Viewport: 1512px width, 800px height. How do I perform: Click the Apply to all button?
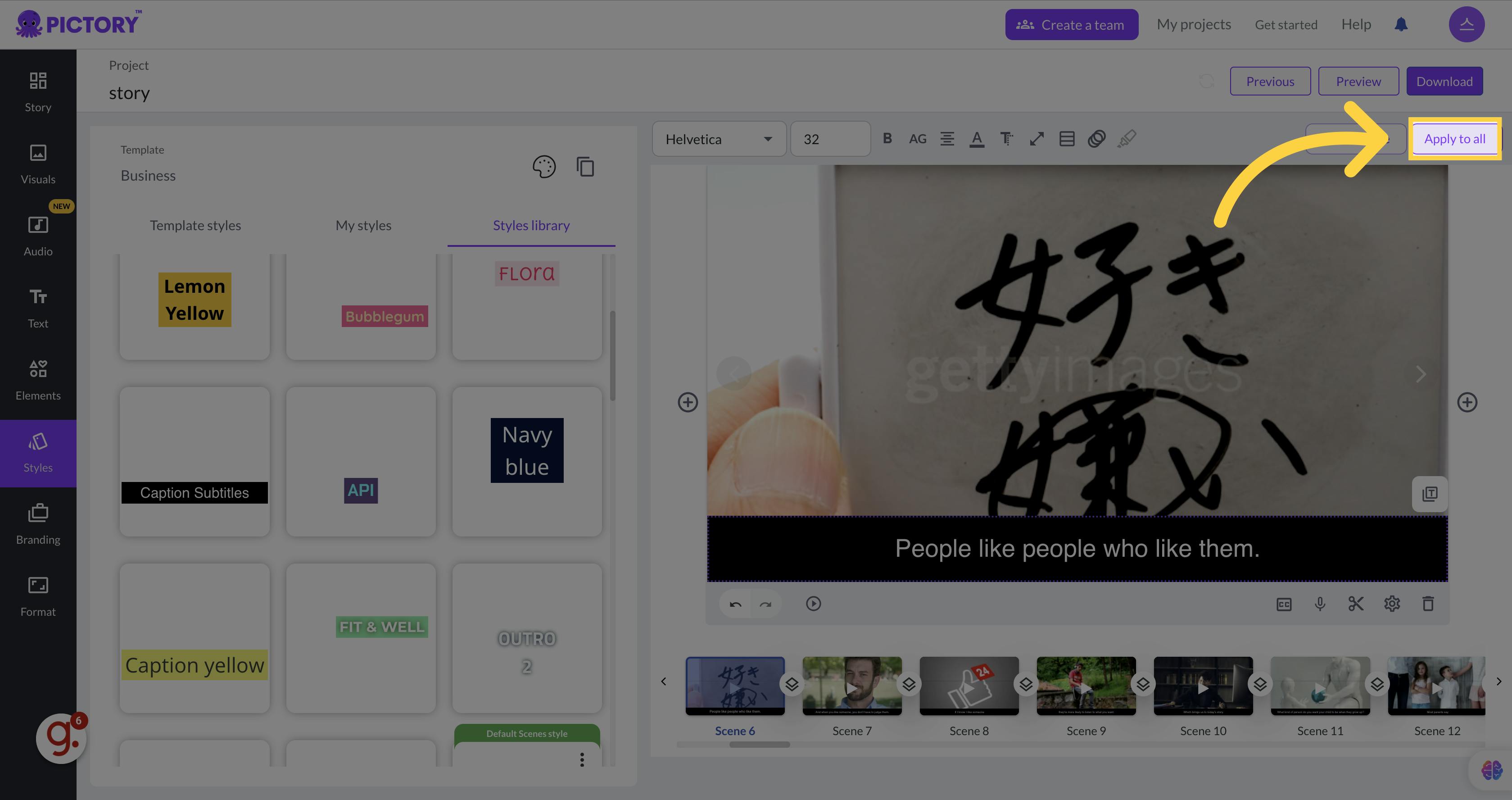[x=1454, y=139]
